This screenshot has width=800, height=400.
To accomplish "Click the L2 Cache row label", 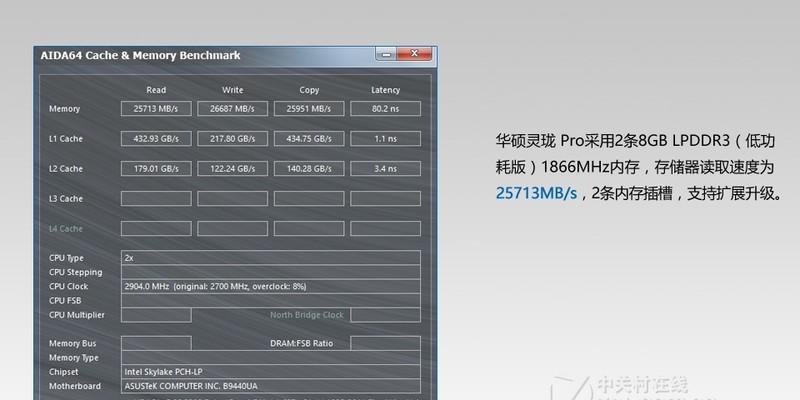I will coord(66,169).
